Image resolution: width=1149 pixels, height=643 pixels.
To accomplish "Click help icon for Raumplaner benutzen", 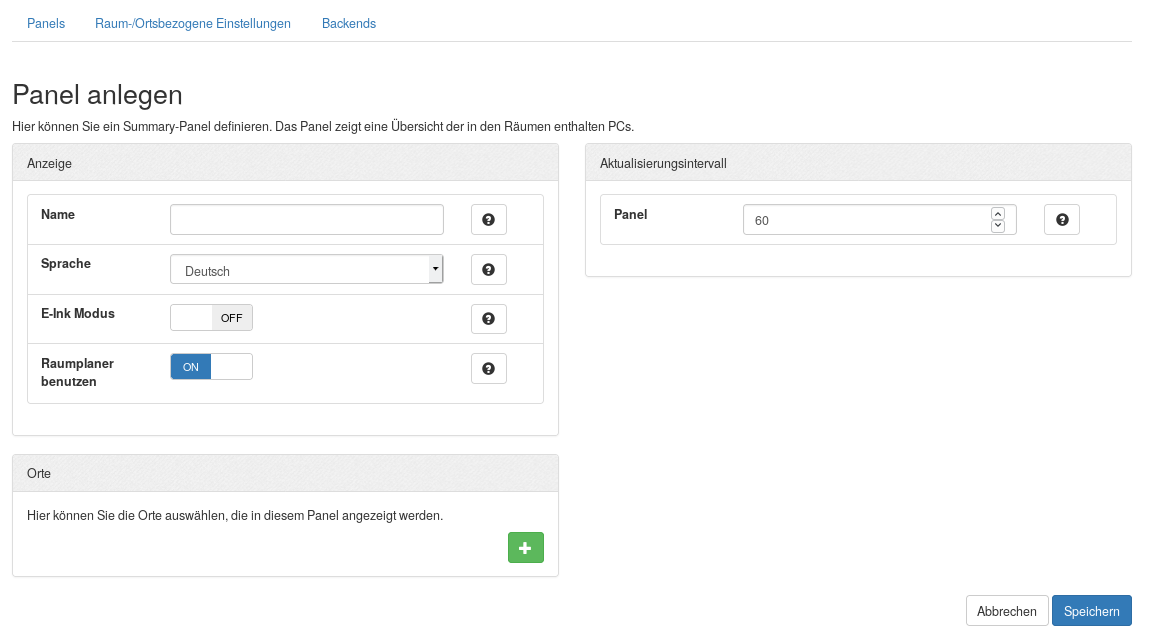I will point(488,369).
